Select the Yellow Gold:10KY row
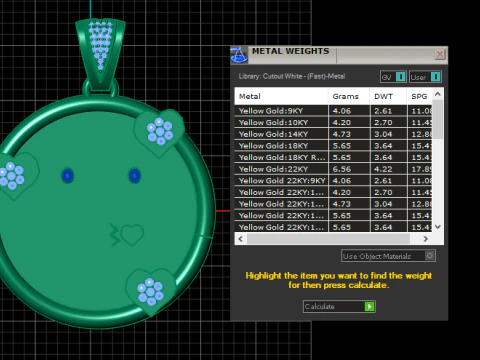 point(333,122)
